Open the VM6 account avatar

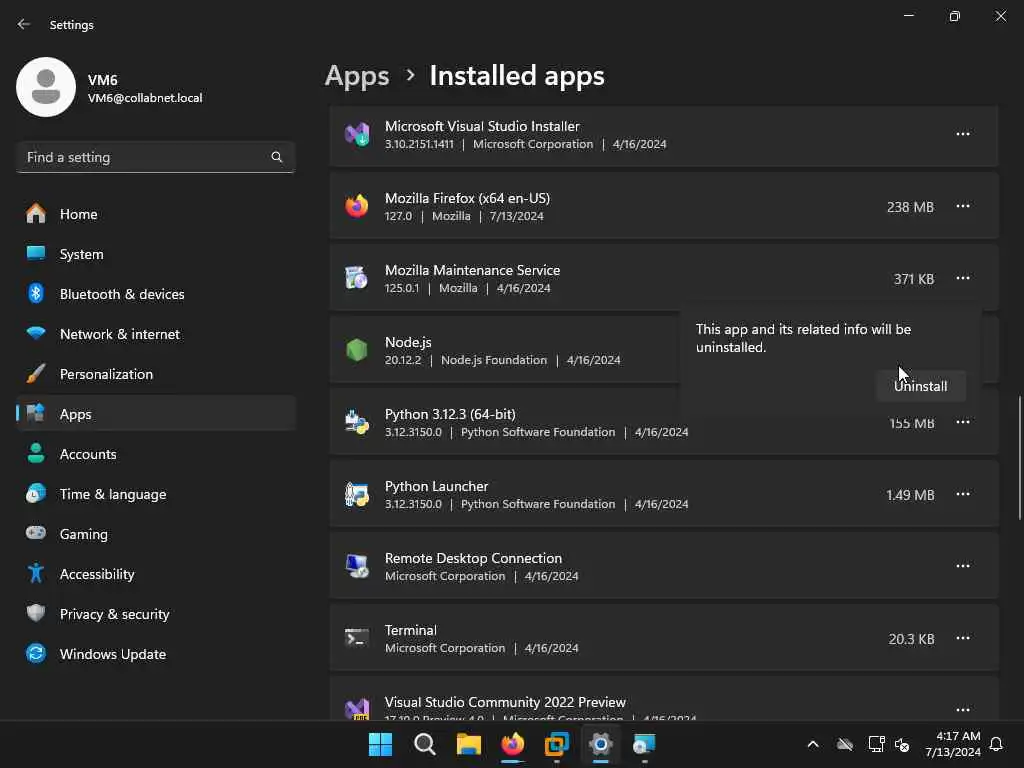(46, 87)
